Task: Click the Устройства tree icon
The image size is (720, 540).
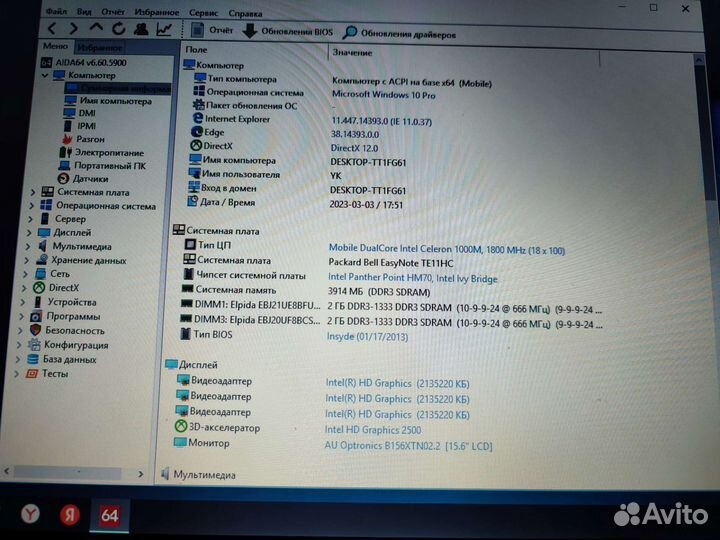Action: [x=38, y=302]
